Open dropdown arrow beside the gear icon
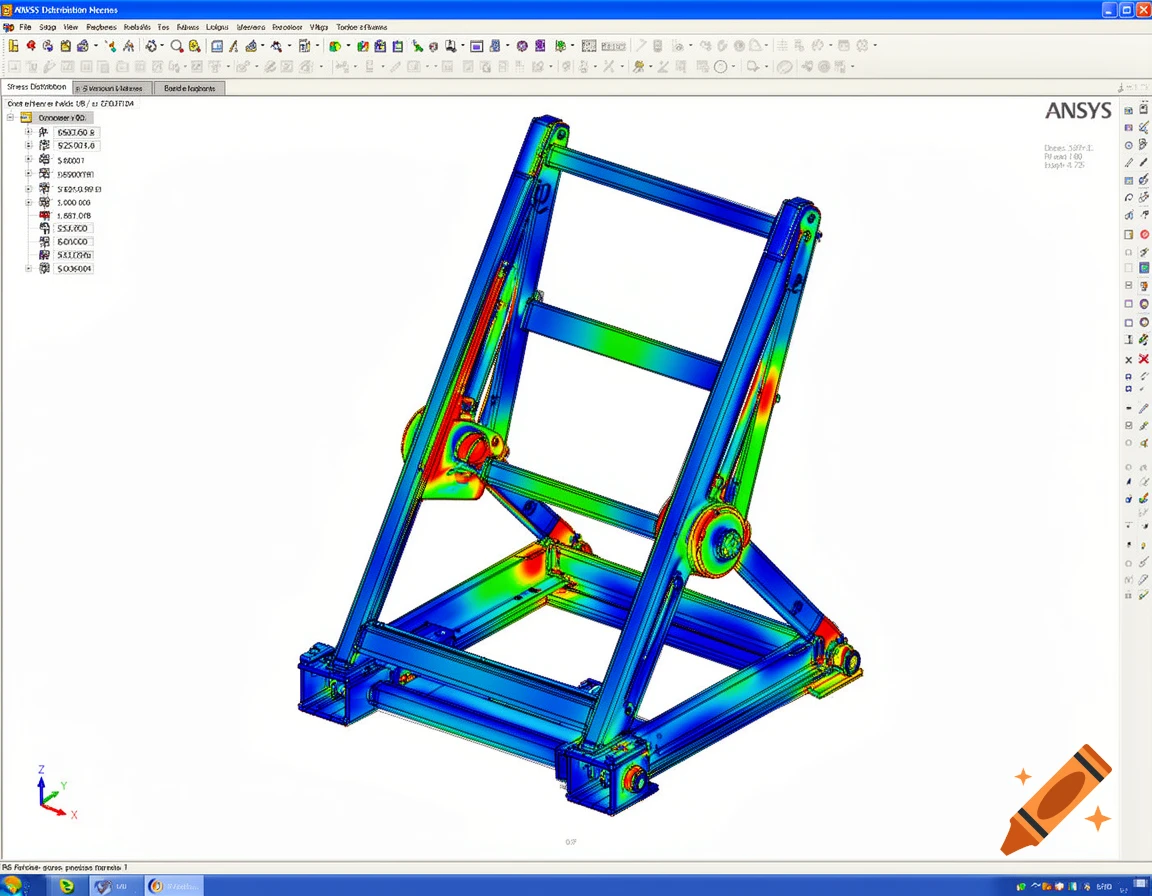1152x896 pixels. 875,46
